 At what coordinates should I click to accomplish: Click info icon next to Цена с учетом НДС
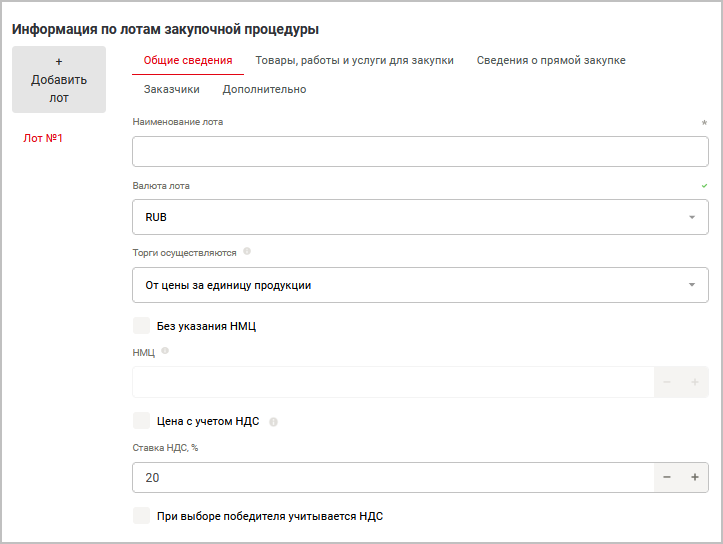click(273, 422)
